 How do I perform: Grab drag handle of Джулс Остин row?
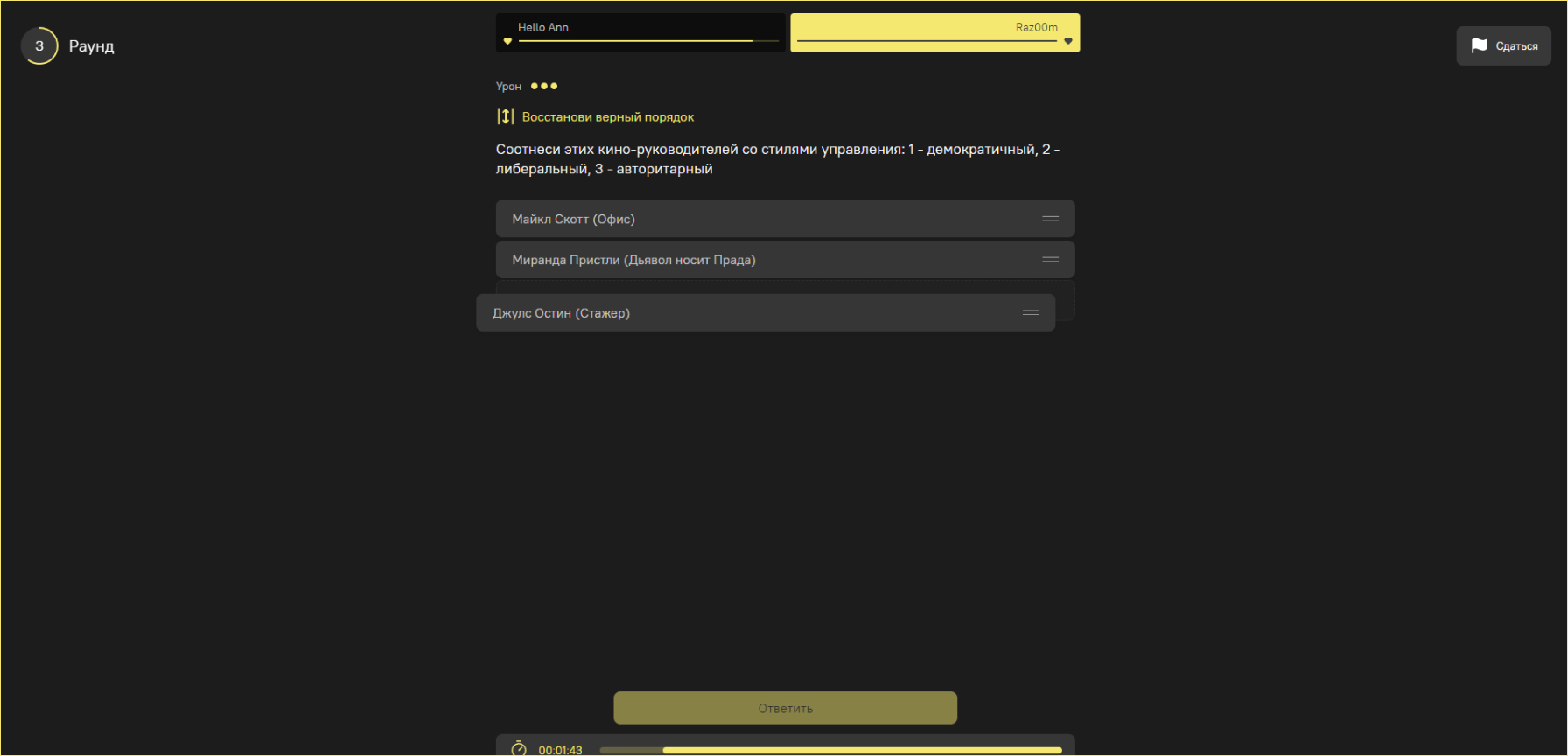(1031, 312)
